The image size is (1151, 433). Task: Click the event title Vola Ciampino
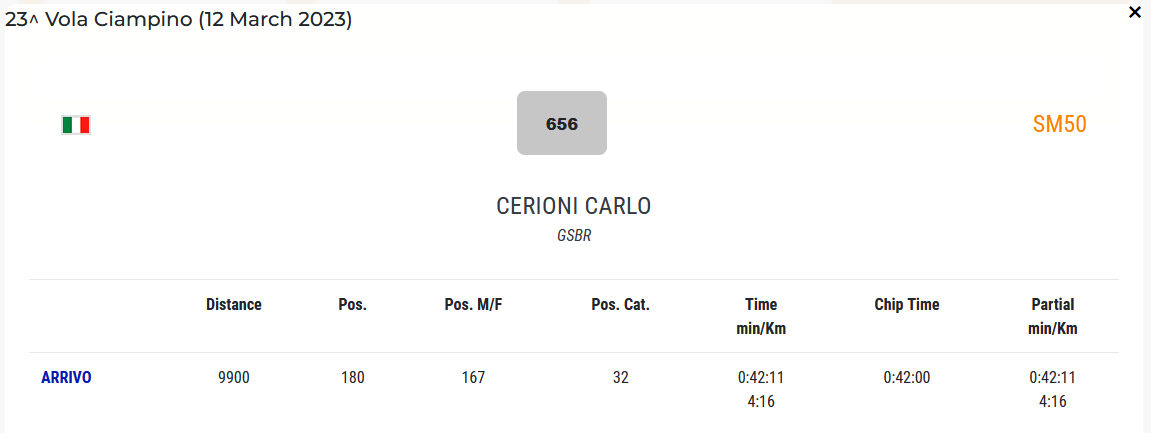(x=179, y=20)
